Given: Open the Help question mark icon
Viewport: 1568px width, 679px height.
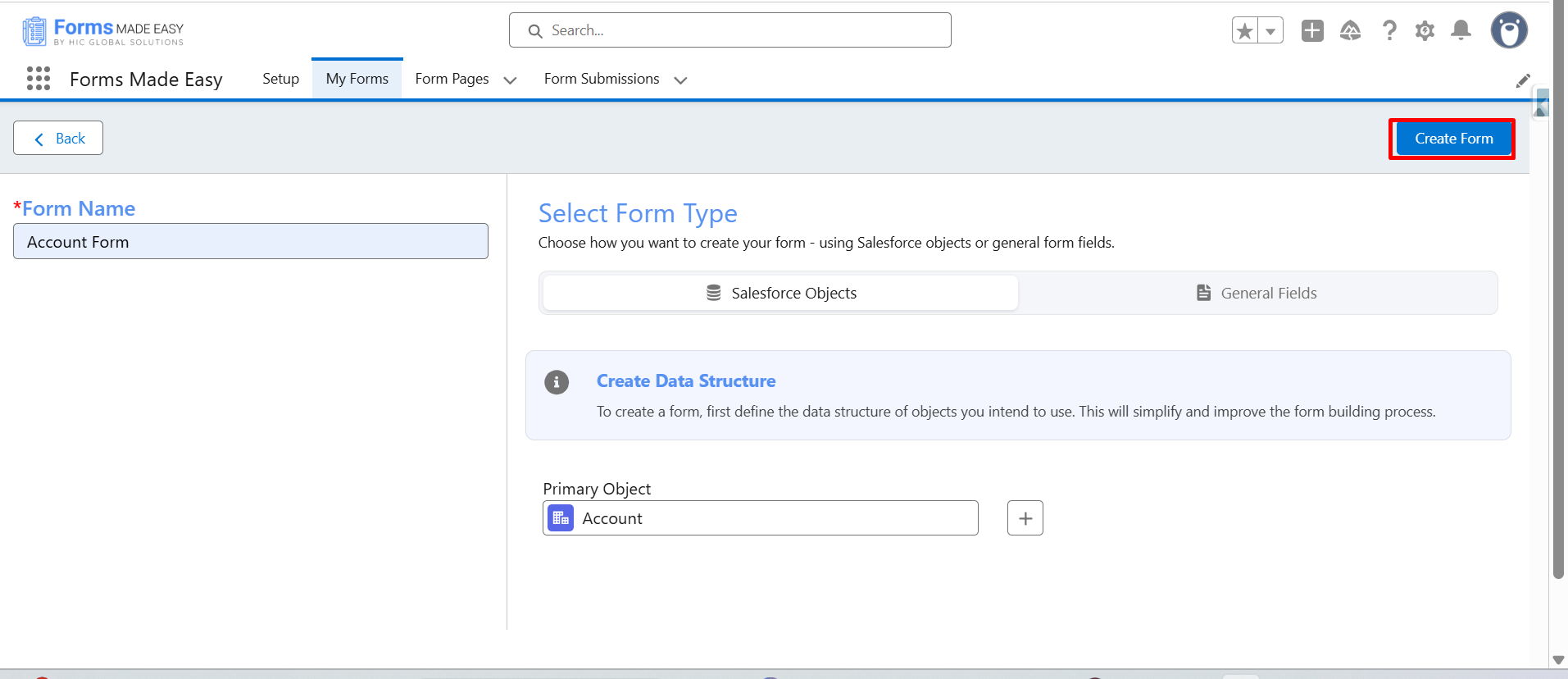Looking at the screenshot, I should tap(1389, 31).
